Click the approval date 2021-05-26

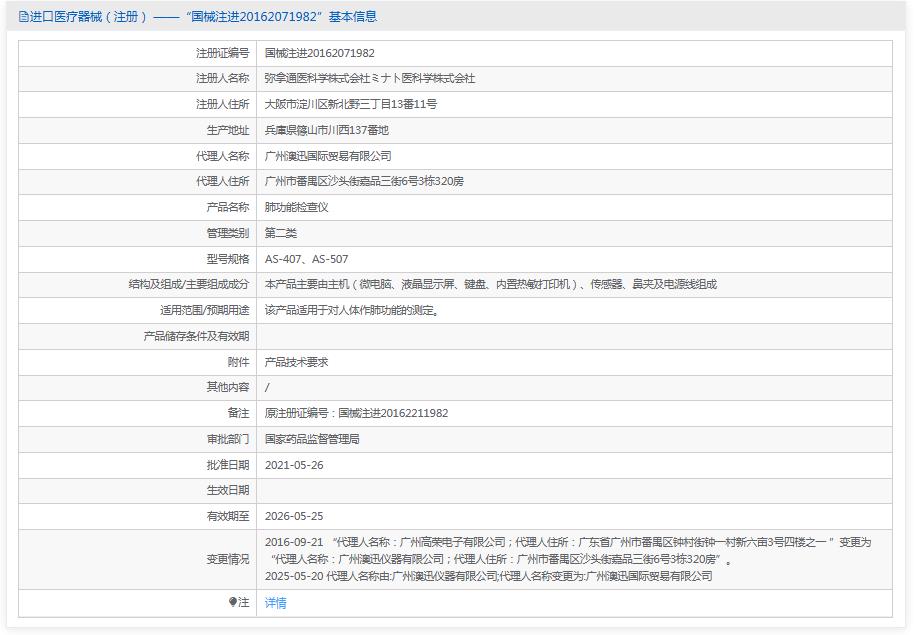[x=294, y=465]
